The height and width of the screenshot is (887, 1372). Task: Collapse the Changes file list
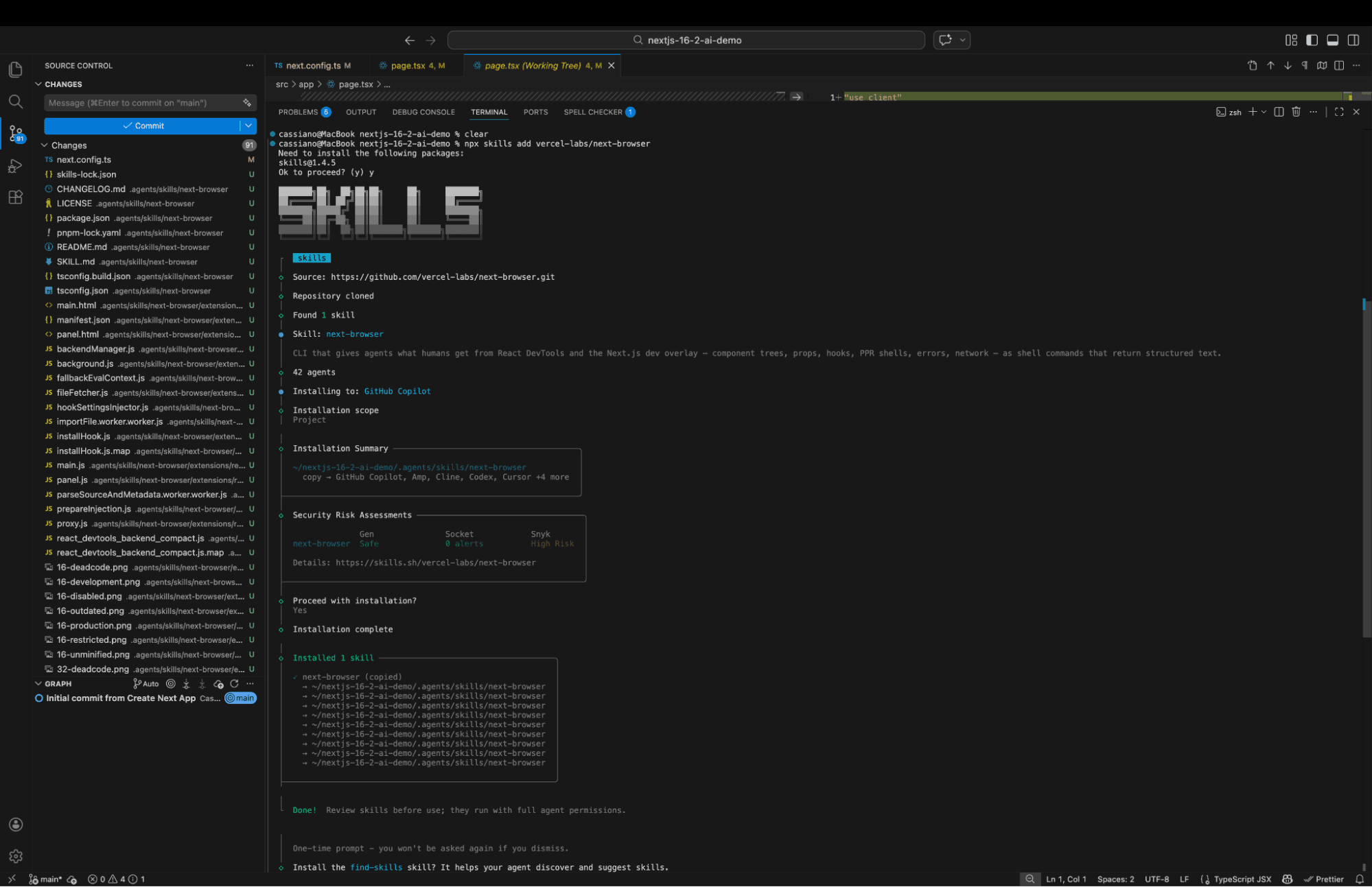pos(45,145)
